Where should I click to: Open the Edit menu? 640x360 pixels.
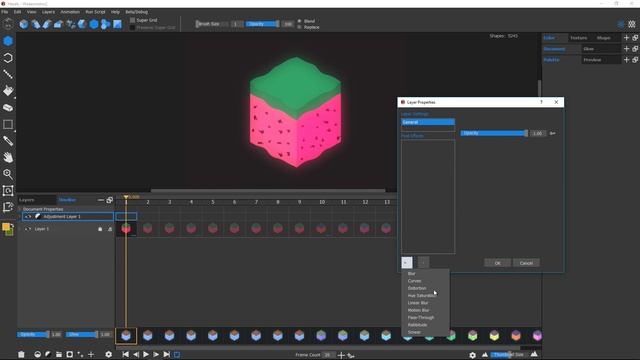click(x=17, y=12)
